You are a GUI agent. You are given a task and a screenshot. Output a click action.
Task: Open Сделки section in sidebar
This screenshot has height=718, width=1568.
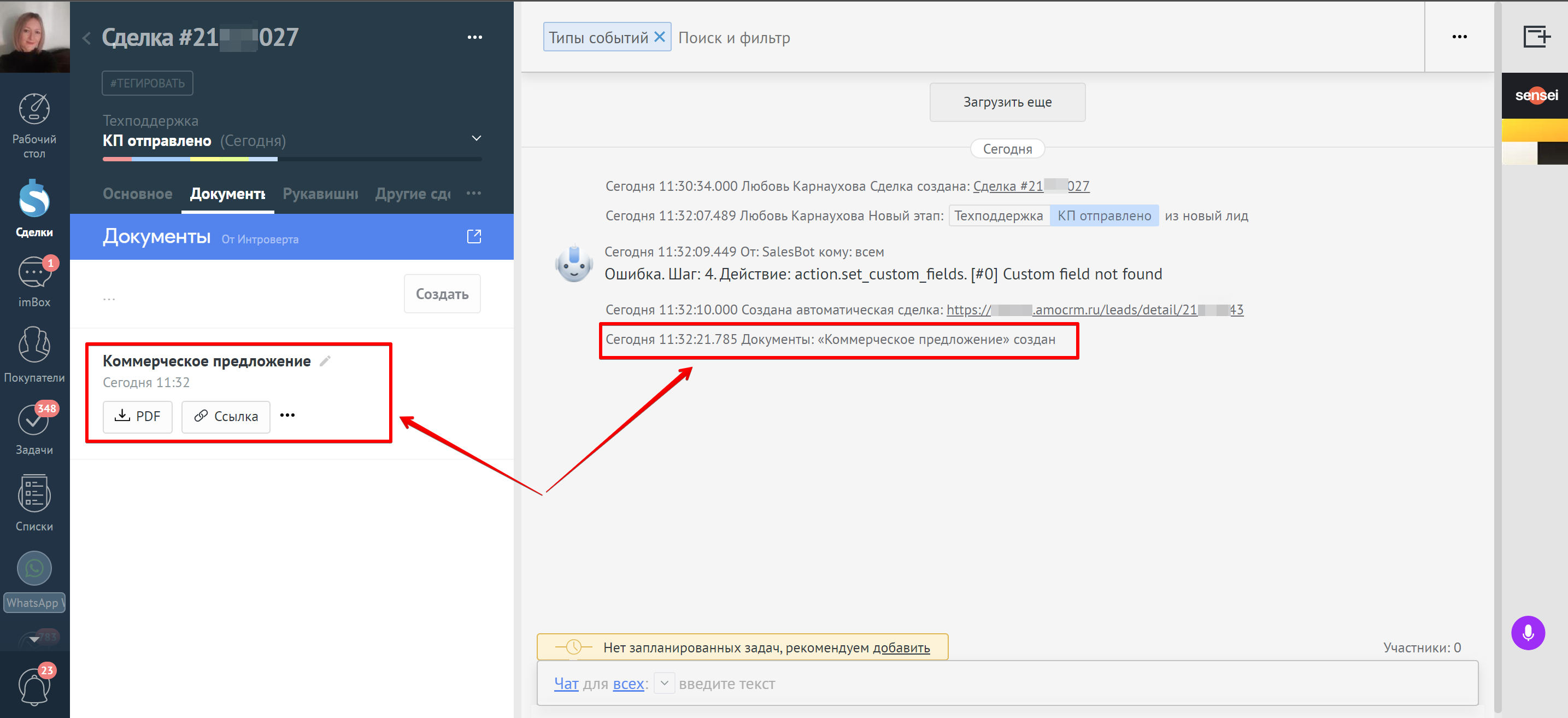tap(34, 208)
